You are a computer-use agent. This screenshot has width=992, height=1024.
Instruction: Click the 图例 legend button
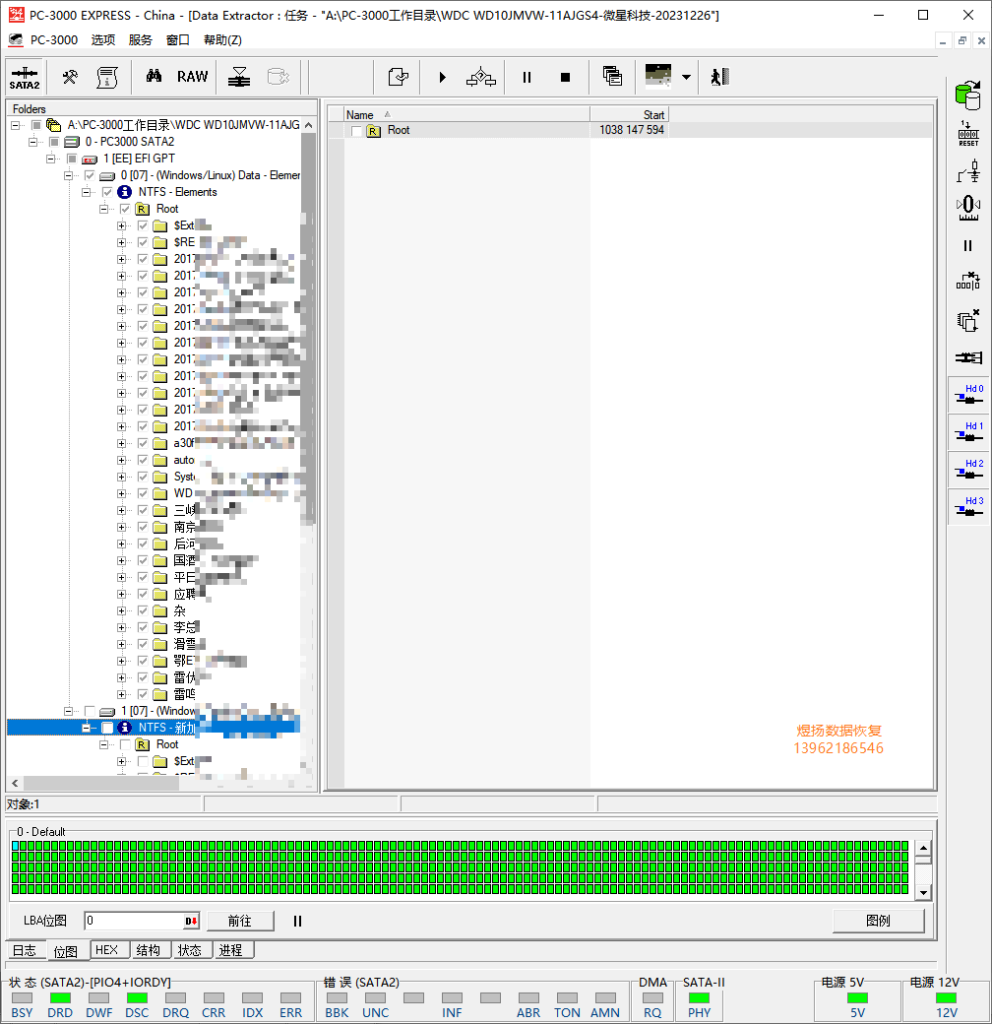click(878, 921)
